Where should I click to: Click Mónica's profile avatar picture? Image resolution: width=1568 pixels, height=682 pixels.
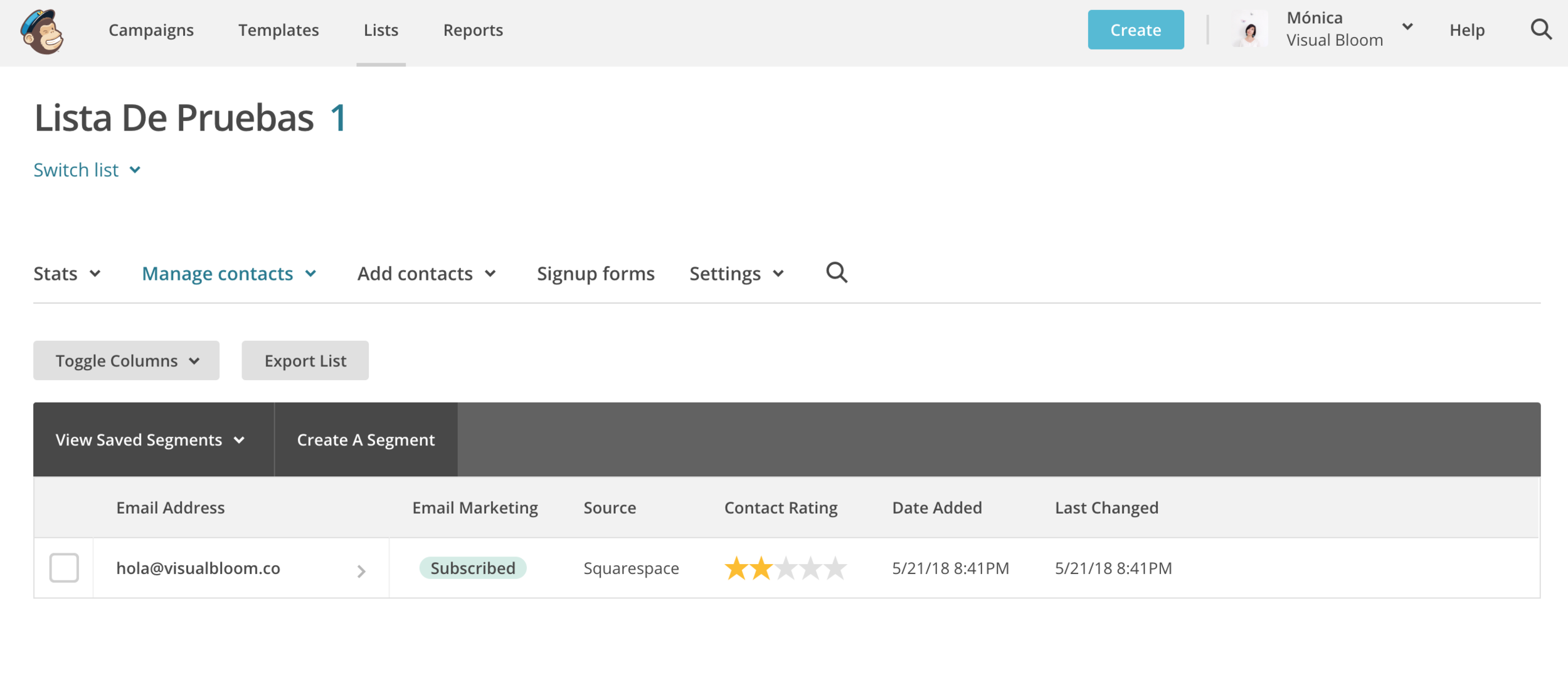point(1249,29)
